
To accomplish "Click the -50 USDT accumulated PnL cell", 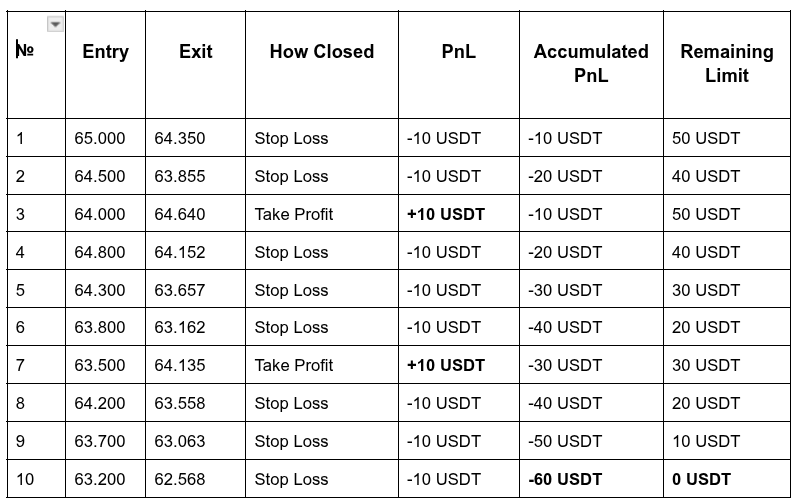I will (x=565, y=441).
